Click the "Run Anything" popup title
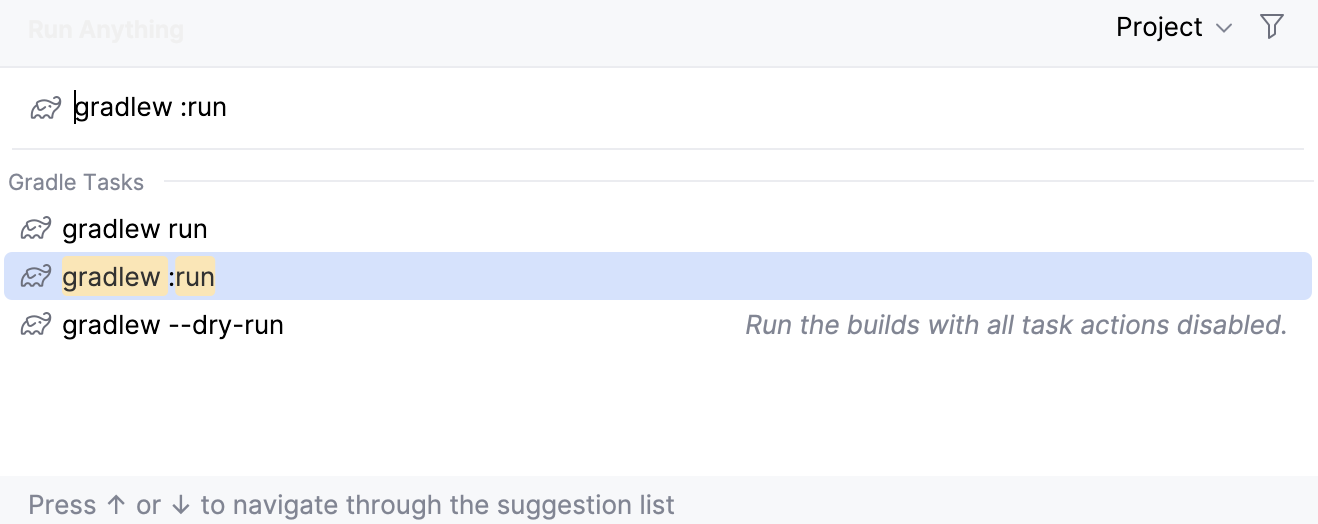Screen dimensions: 1318x524 point(105,29)
